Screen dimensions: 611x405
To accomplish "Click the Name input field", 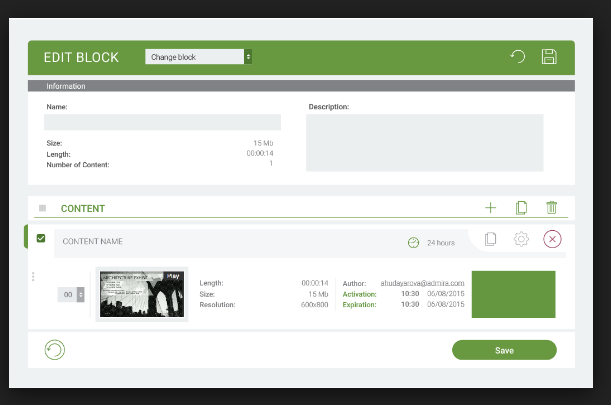I will tap(162, 122).
